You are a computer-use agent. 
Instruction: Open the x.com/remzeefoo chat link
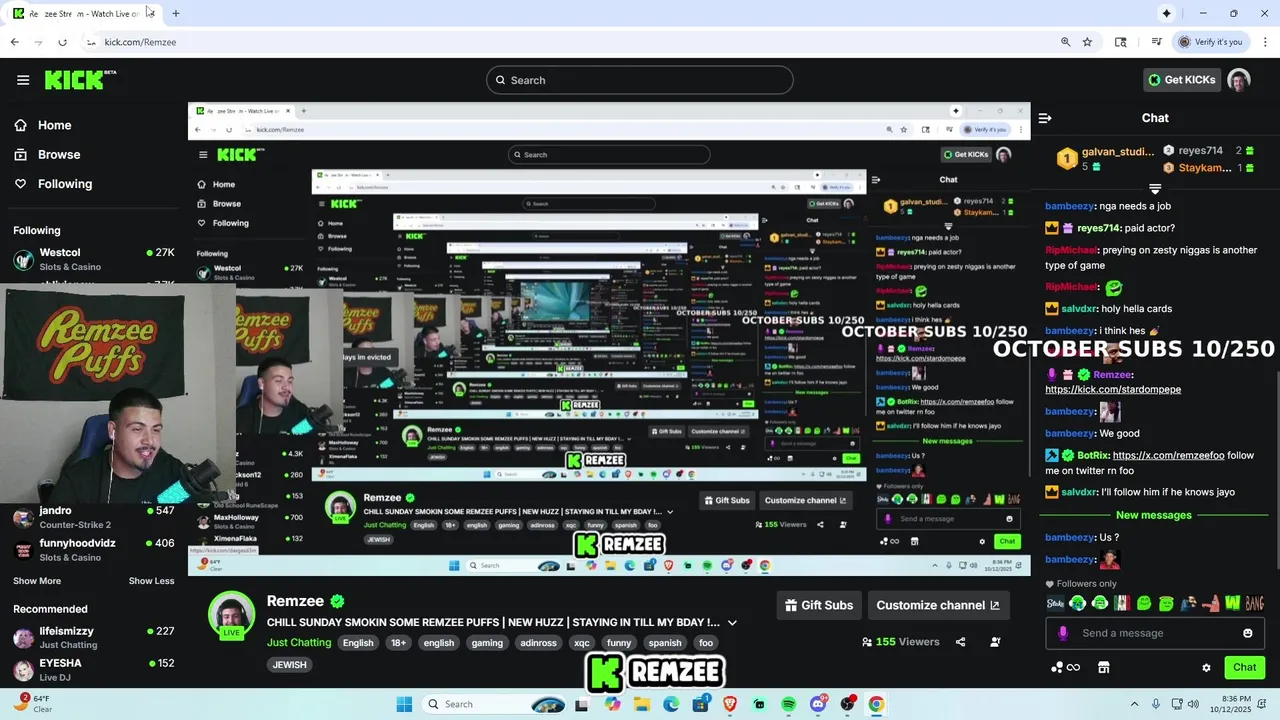pyautogui.click(x=1168, y=455)
